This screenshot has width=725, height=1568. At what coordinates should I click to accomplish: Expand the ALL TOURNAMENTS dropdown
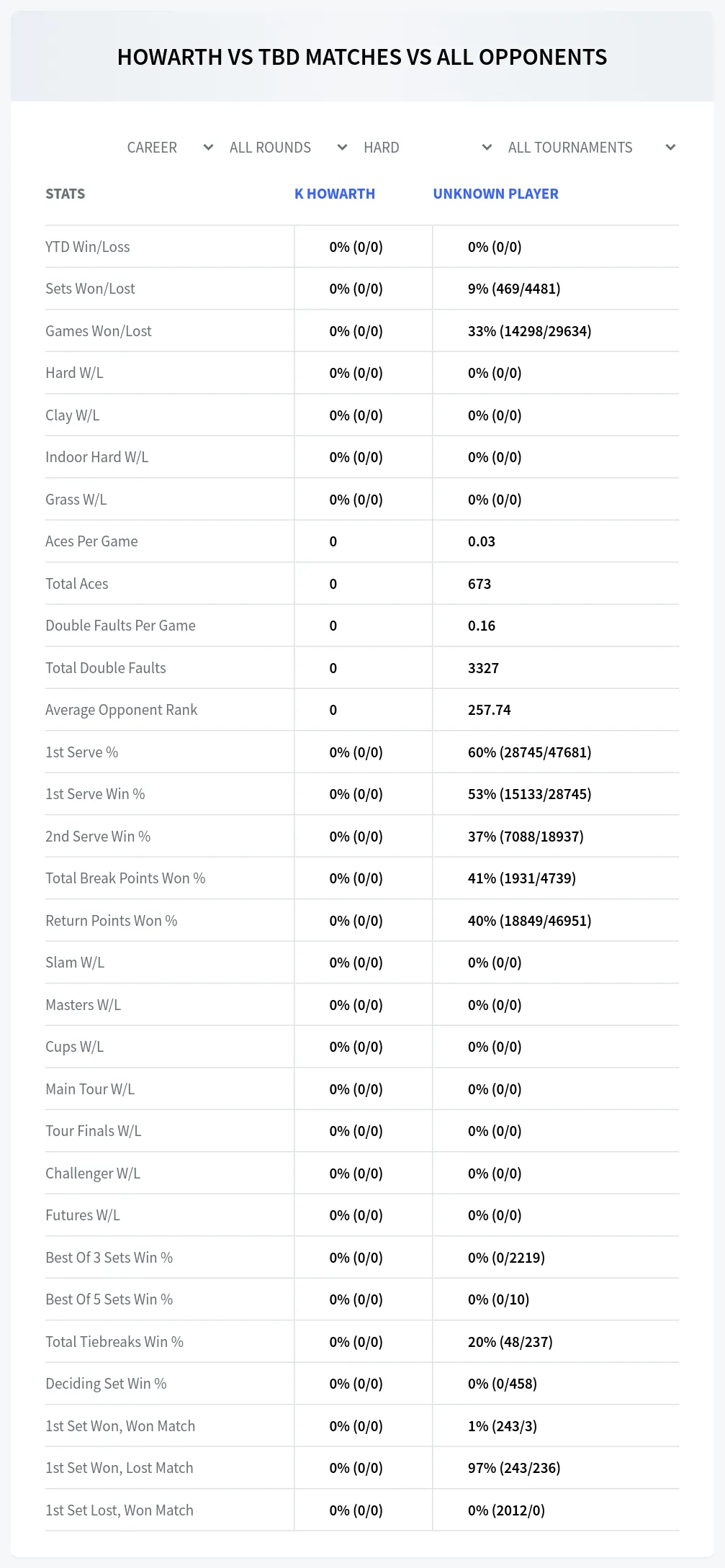pos(592,148)
